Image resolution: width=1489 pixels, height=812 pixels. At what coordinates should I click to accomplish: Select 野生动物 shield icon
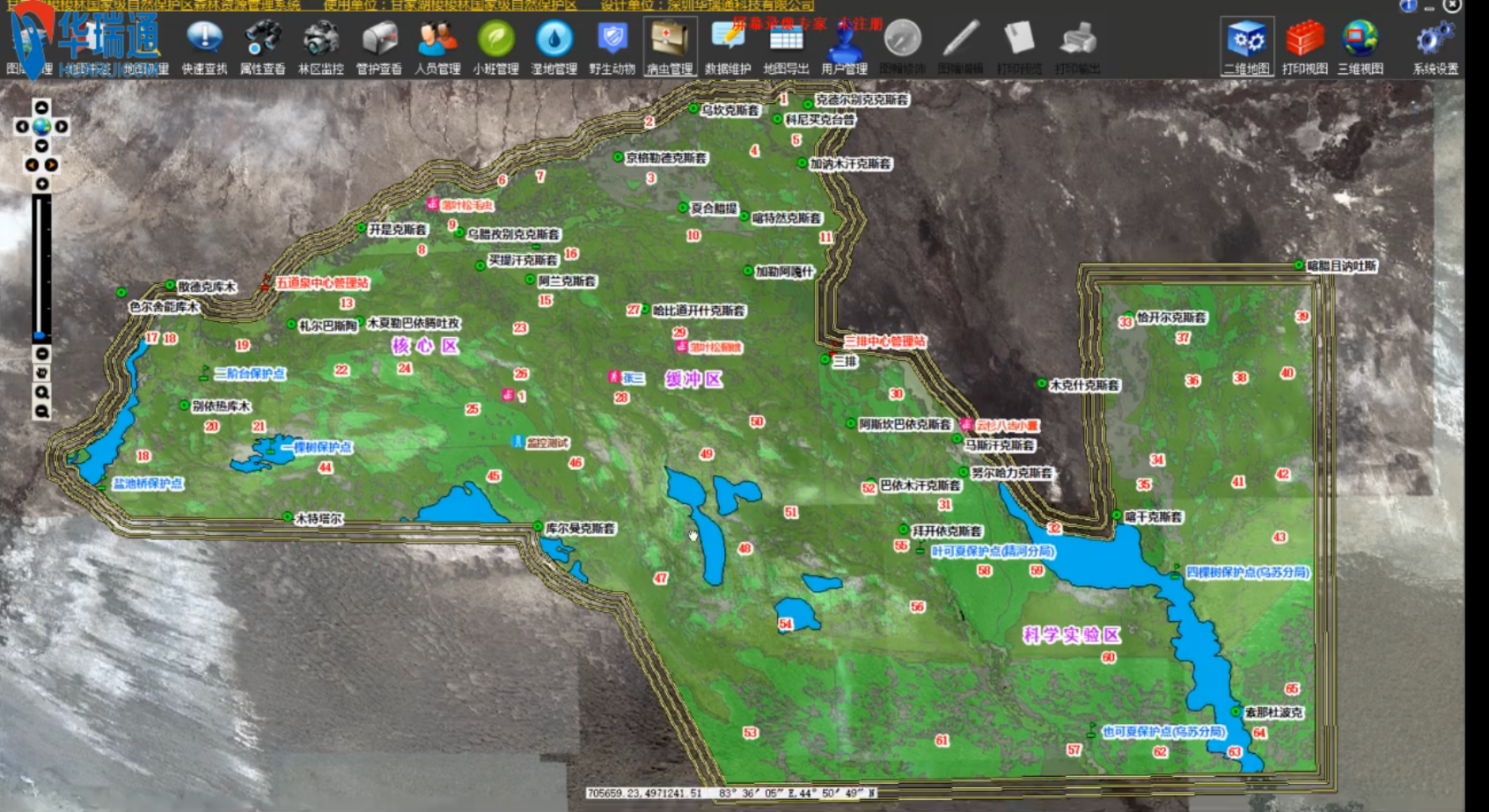tap(612, 40)
